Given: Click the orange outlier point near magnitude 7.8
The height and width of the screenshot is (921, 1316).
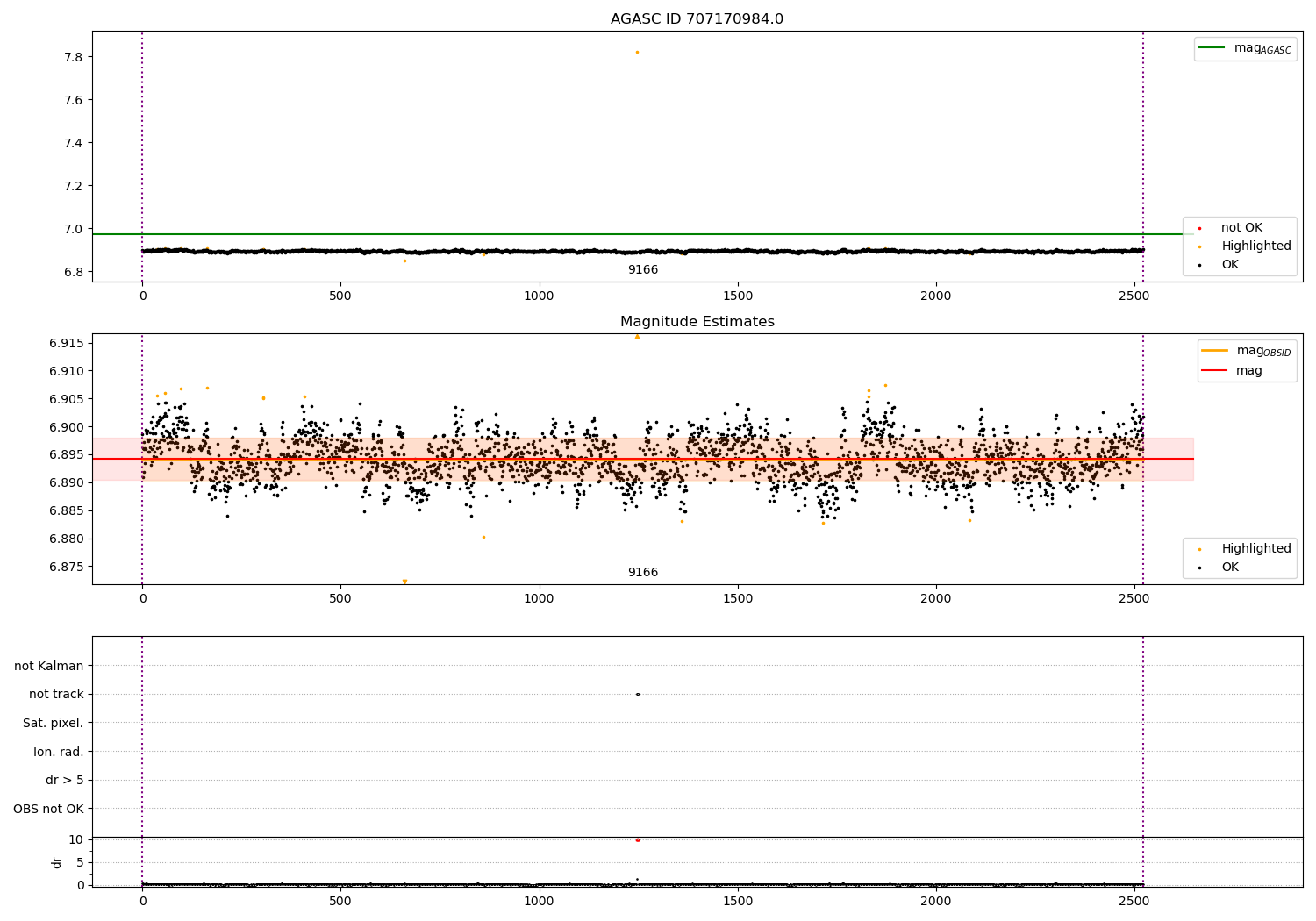Looking at the screenshot, I should 637,52.
